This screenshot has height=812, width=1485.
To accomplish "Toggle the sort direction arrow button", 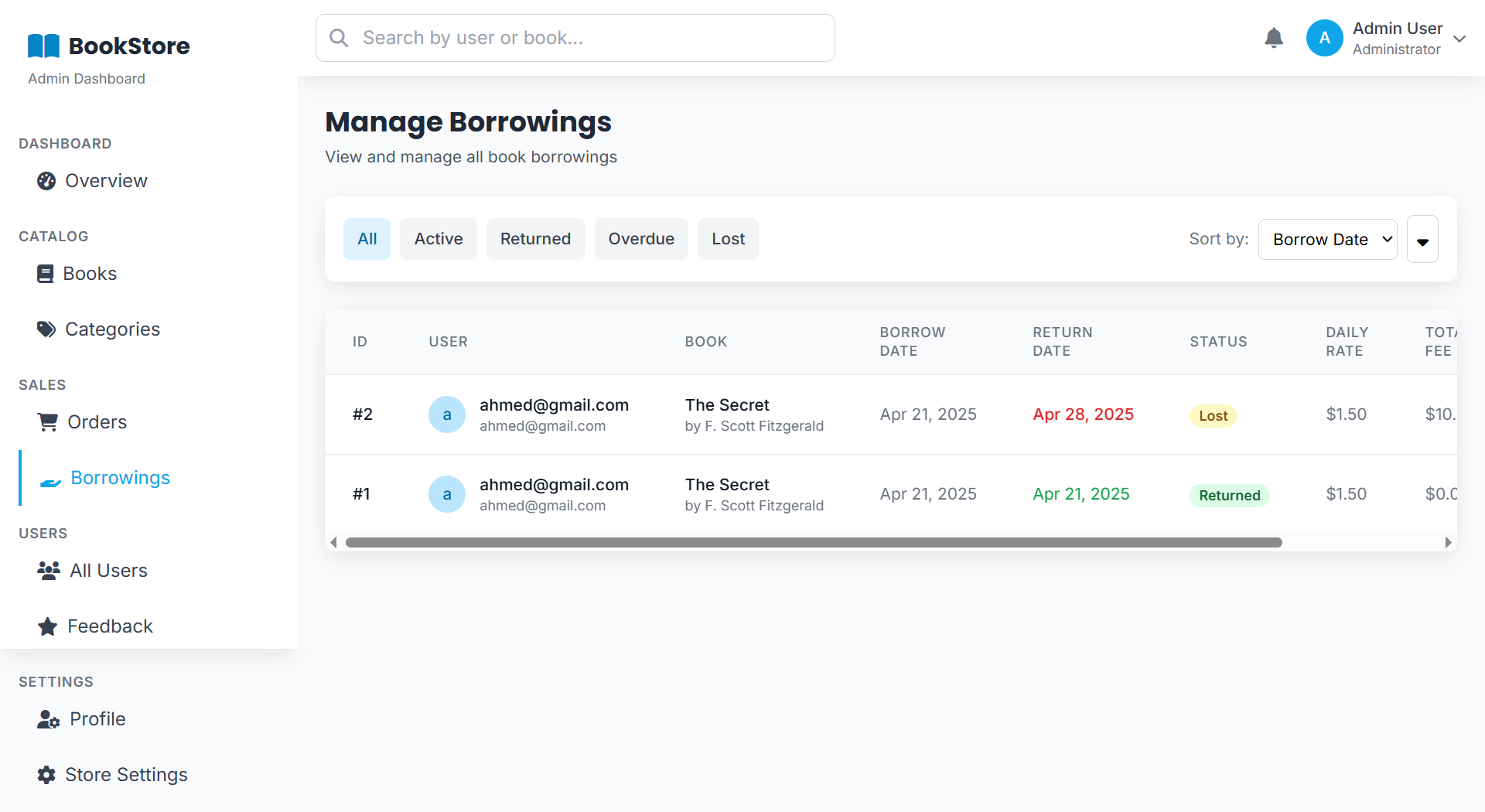I will pos(1422,240).
